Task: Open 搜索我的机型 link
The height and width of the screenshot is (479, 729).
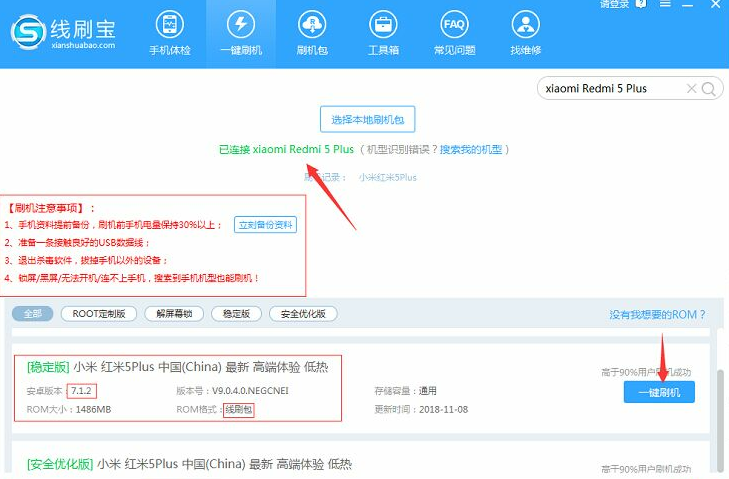Action: pyautogui.click(x=473, y=149)
